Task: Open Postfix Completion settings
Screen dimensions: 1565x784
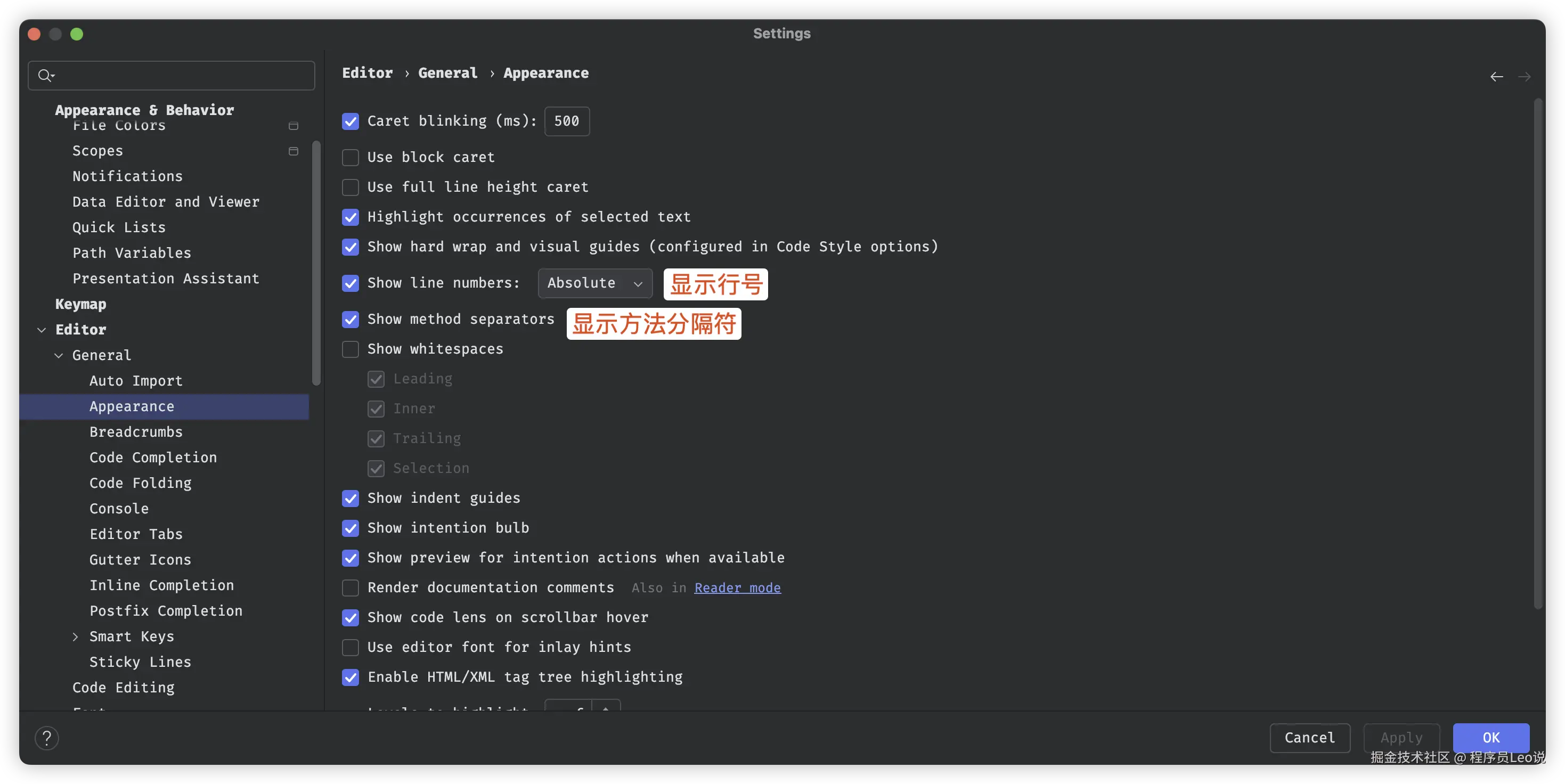Action: point(165,610)
